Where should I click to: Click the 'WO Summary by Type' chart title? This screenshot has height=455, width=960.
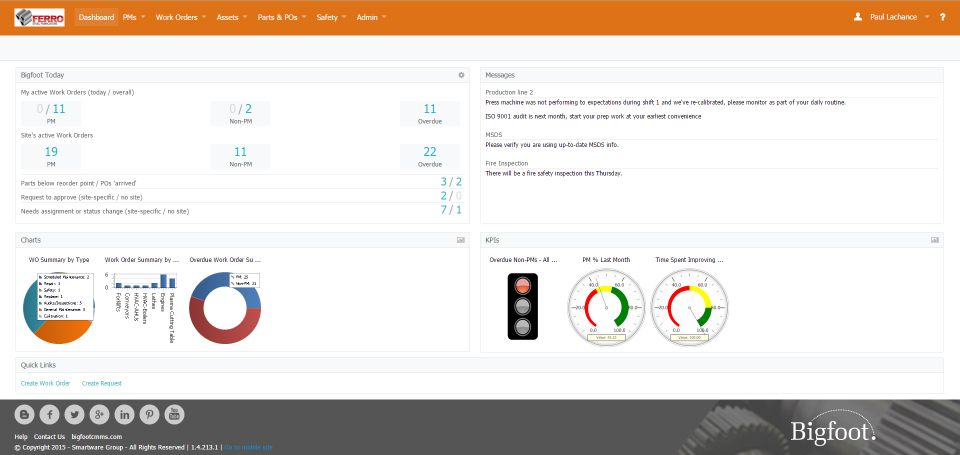[59, 260]
